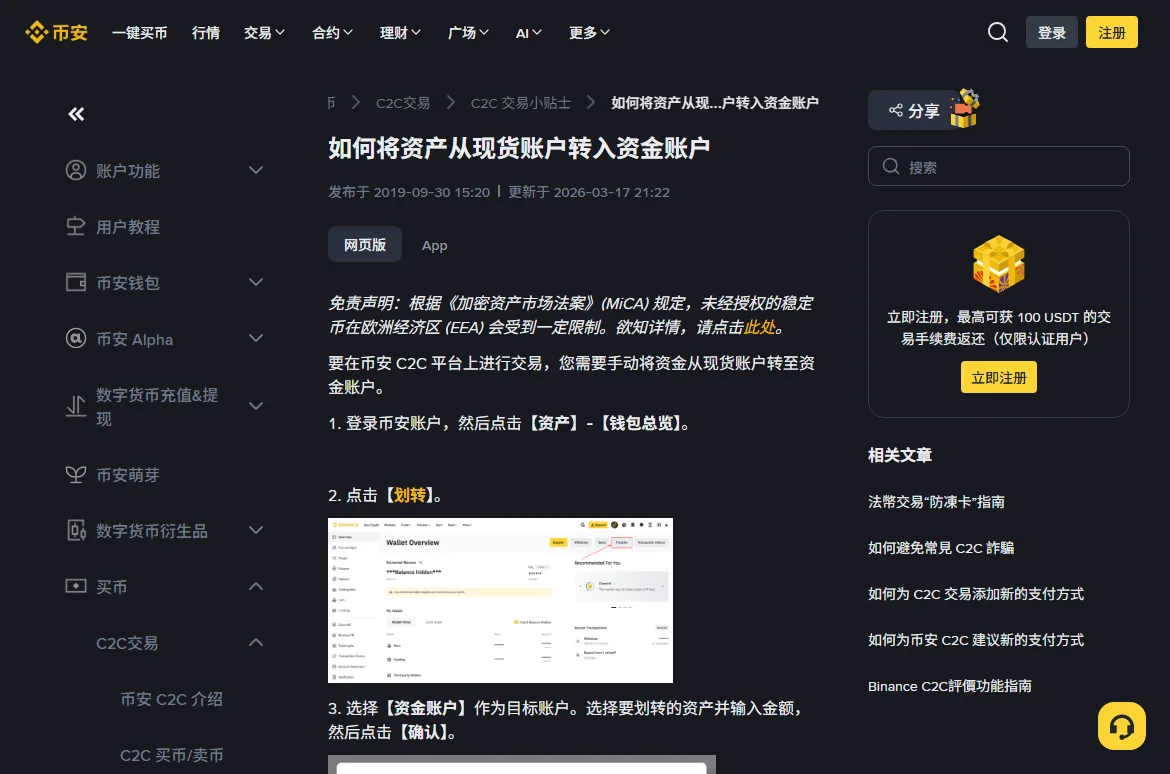1170x774 pixels.
Task: Select the 用户教程 sidebar icon
Action: [75, 226]
